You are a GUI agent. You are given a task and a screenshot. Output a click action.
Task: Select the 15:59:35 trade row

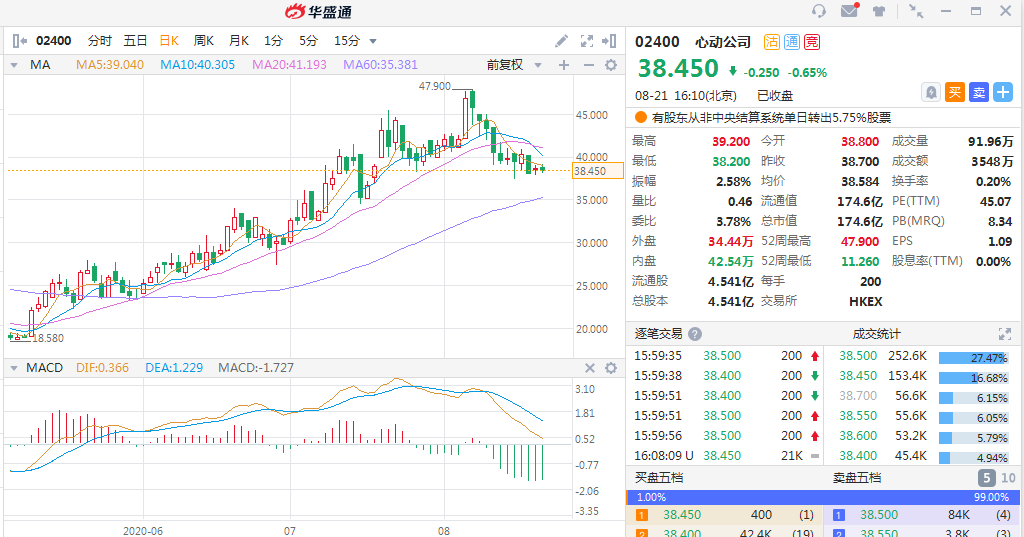coord(726,356)
